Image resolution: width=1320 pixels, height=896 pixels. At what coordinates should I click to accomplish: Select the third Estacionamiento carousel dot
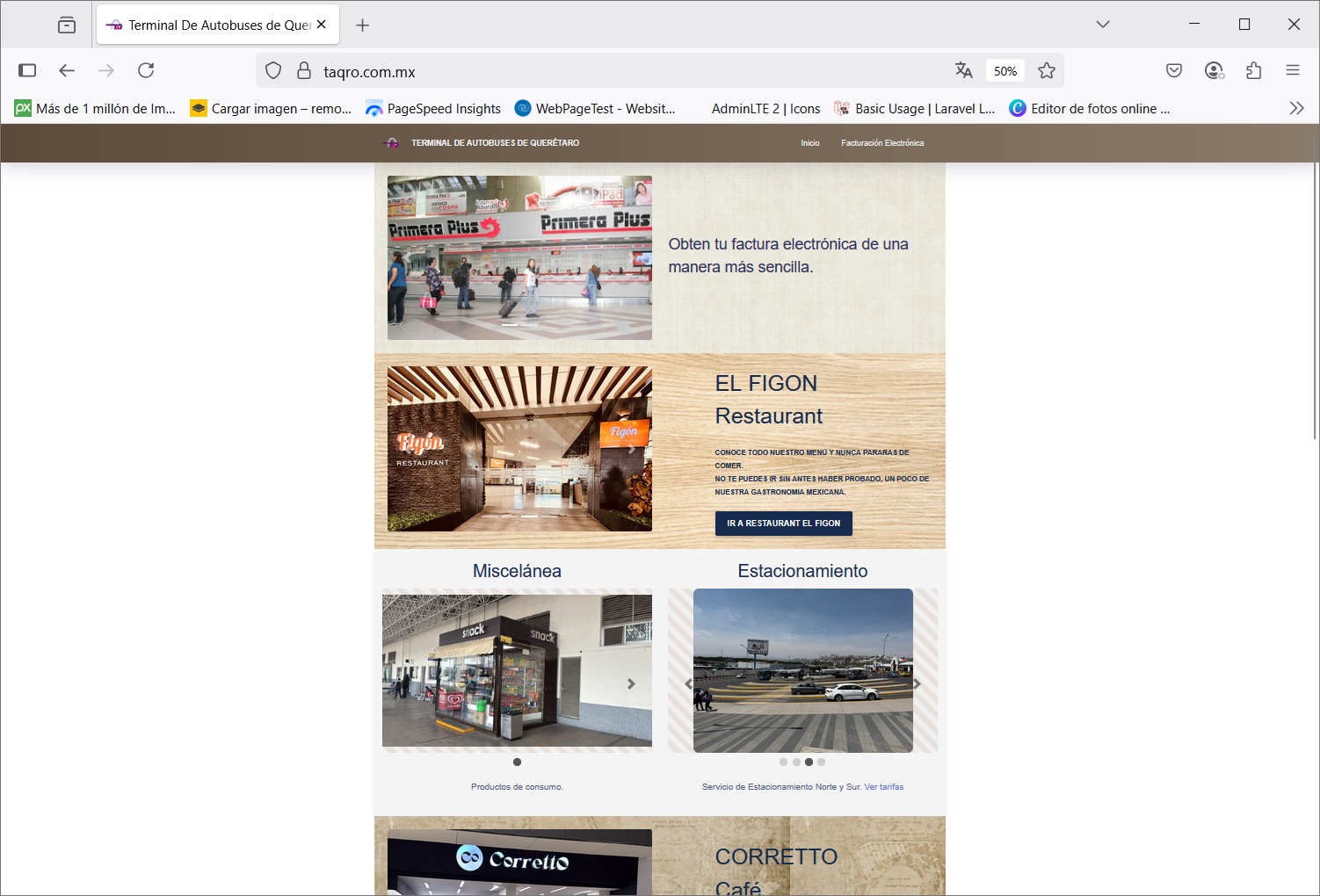click(x=809, y=762)
